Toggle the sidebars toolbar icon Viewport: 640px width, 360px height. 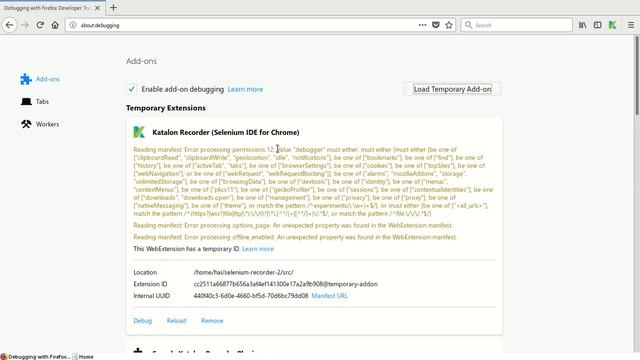(598, 25)
